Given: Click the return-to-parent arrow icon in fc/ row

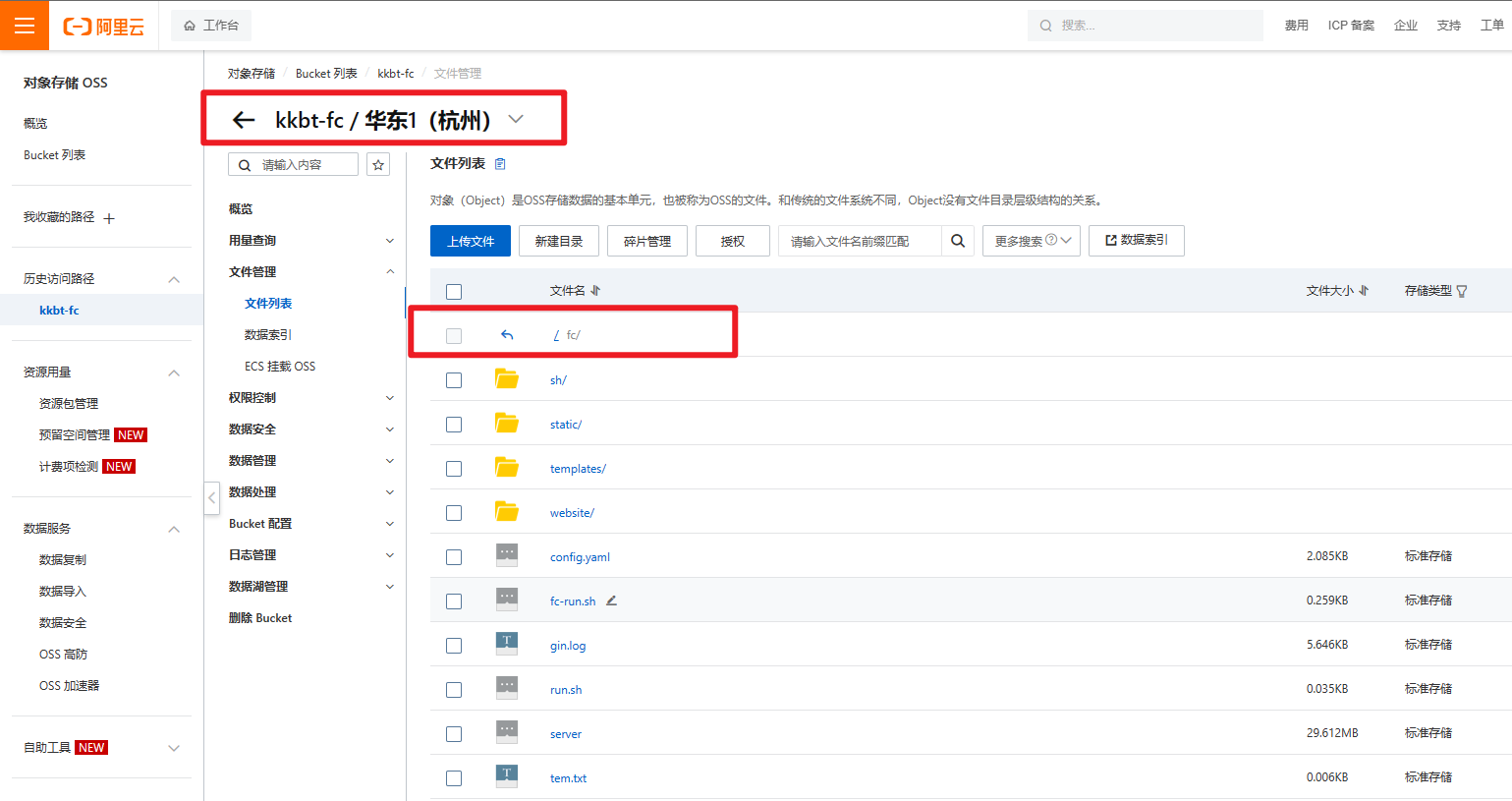Looking at the screenshot, I should coord(507,335).
